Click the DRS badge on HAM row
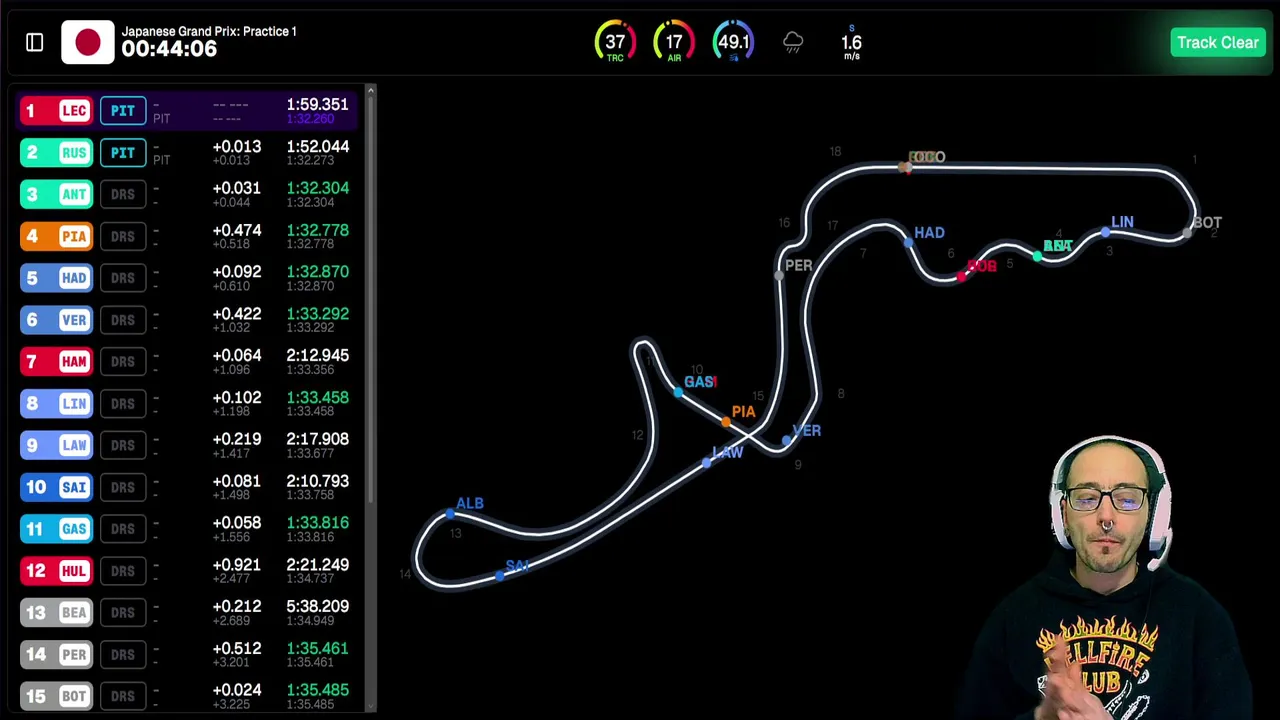The height and width of the screenshot is (720, 1280). point(123,361)
